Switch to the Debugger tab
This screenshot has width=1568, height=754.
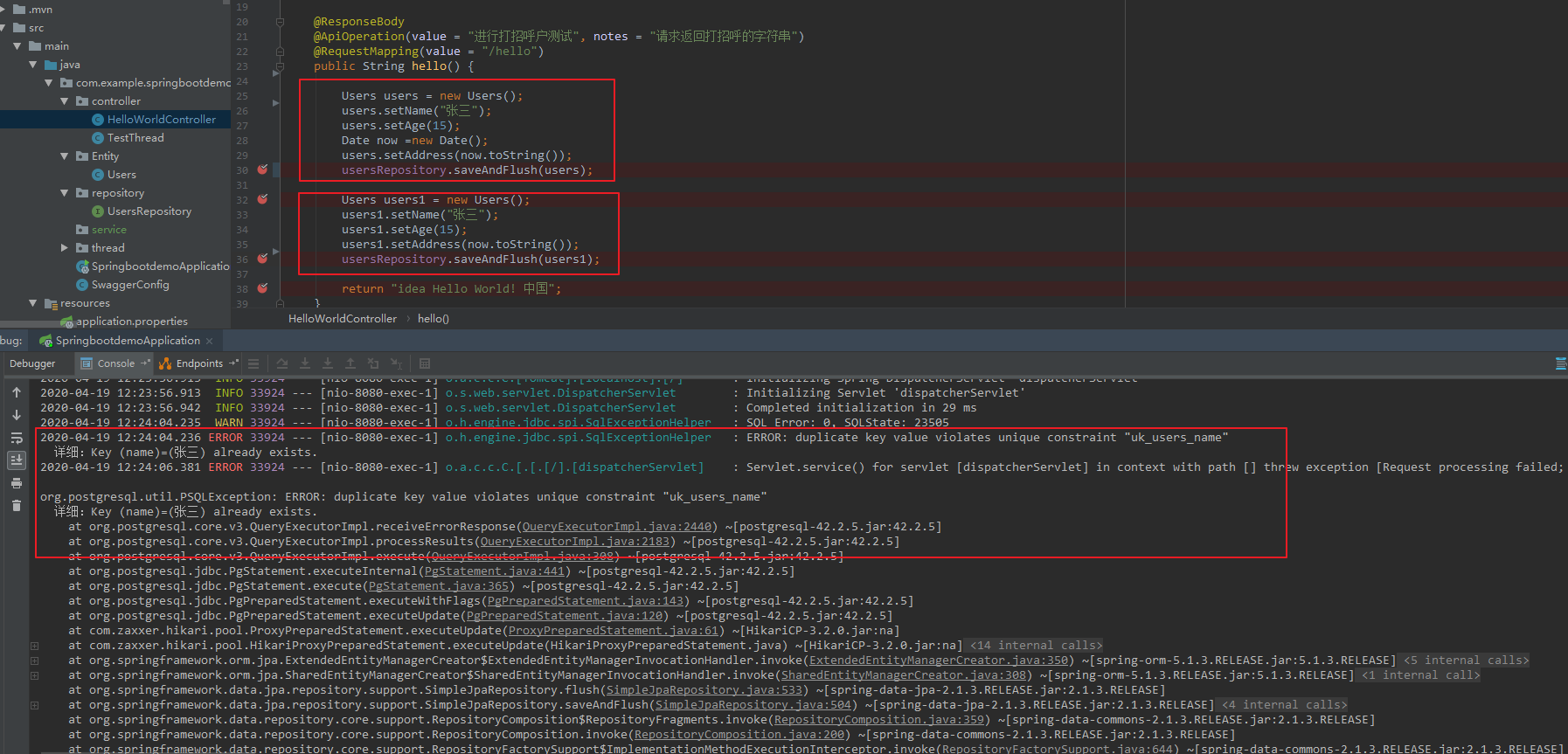point(32,363)
